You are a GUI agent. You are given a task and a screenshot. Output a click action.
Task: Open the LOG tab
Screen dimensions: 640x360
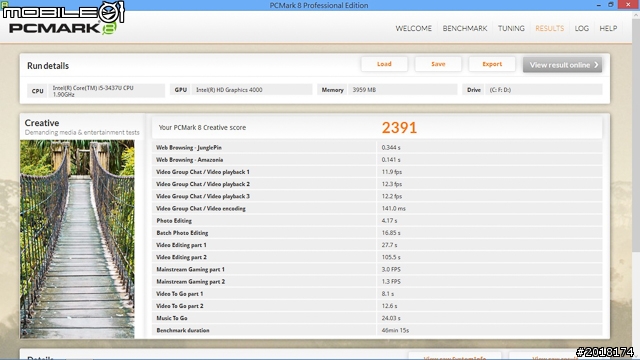coord(582,28)
